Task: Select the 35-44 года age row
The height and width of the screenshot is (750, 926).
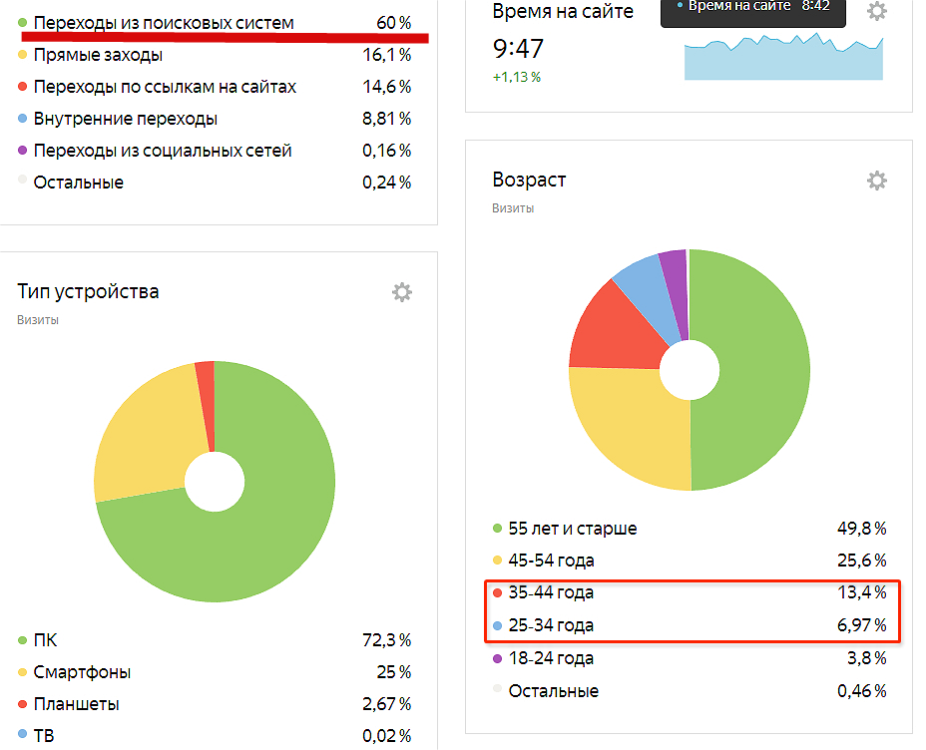Action: (551, 593)
